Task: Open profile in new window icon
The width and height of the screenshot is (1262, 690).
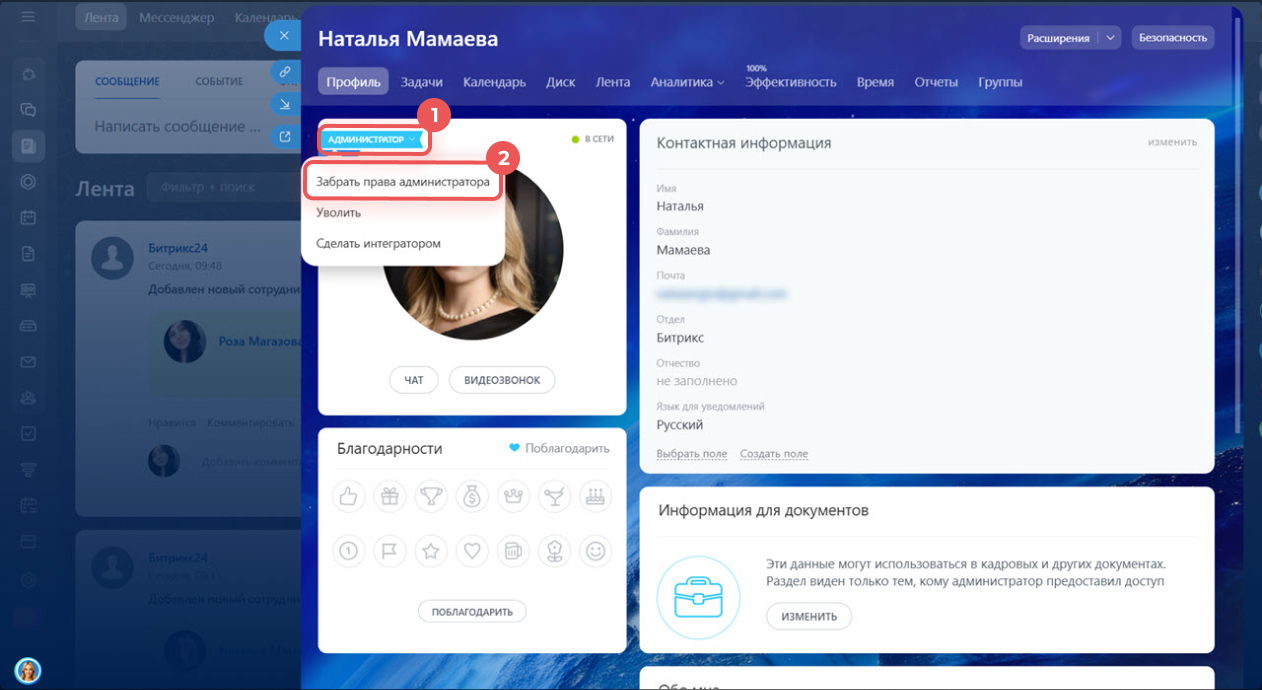Action: point(285,137)
